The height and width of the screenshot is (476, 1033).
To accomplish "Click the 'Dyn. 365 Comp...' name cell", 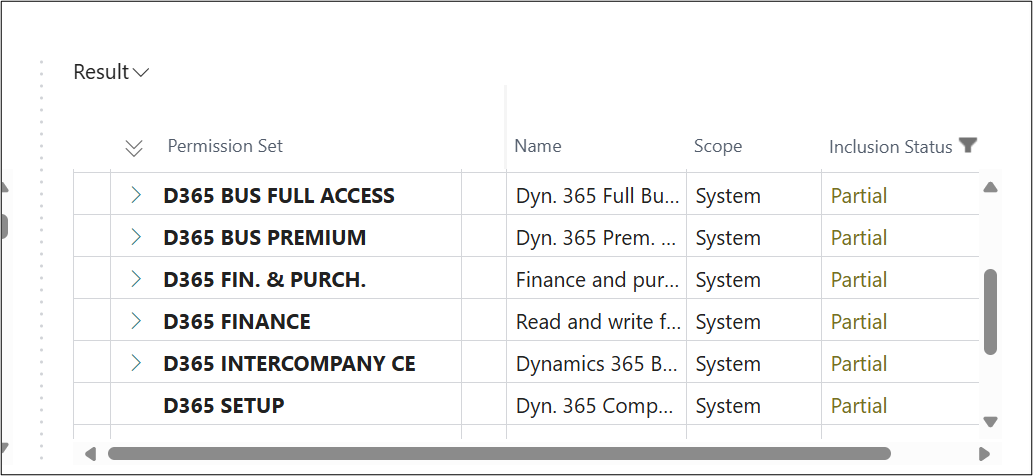I will (596, 406).
